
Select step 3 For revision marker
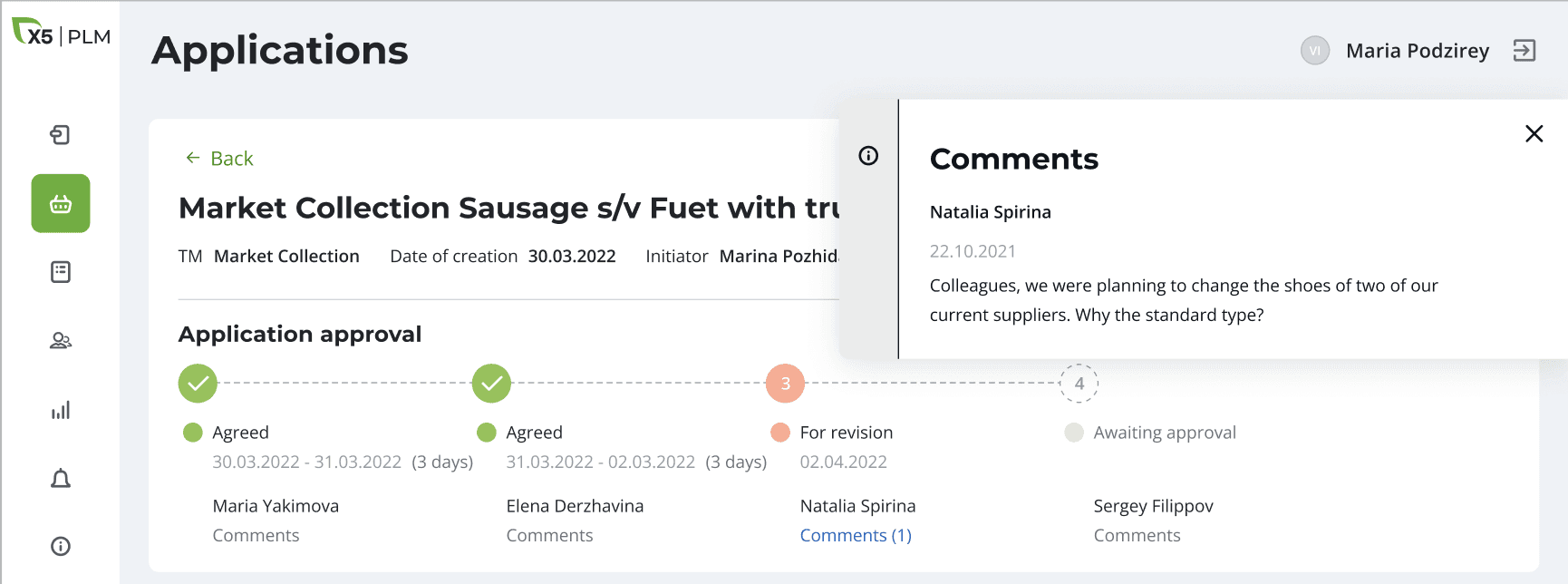point(785,384)
